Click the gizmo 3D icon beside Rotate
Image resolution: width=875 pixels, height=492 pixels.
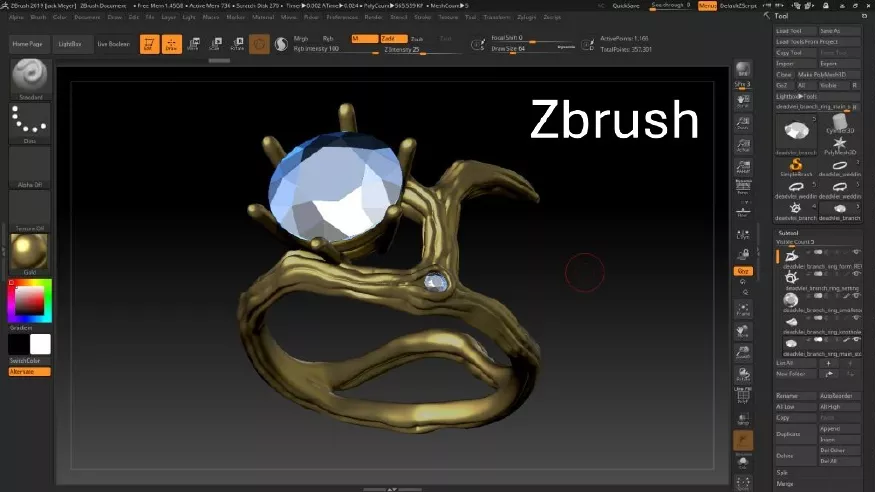tap(259, 44)
